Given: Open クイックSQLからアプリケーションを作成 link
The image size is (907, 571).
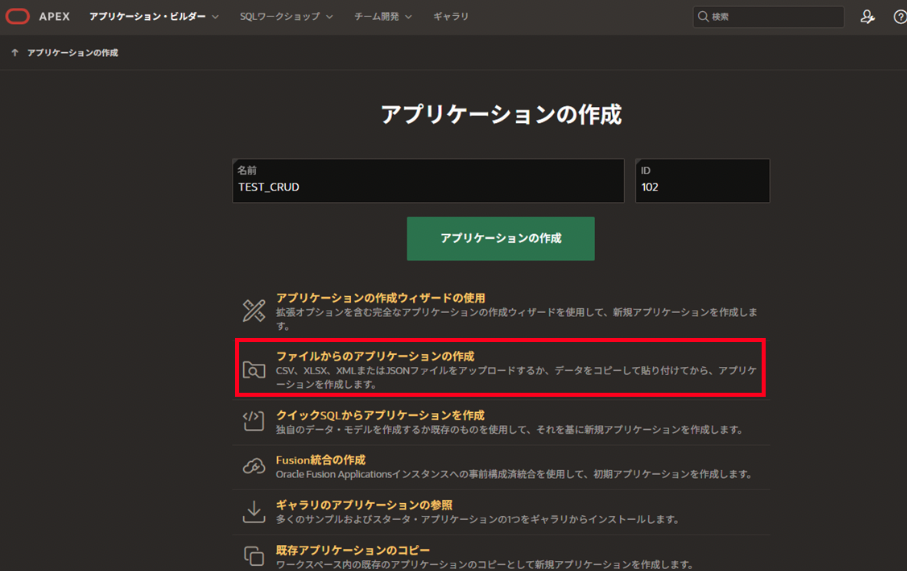Looking at the screenshot, I should [380, 415].
